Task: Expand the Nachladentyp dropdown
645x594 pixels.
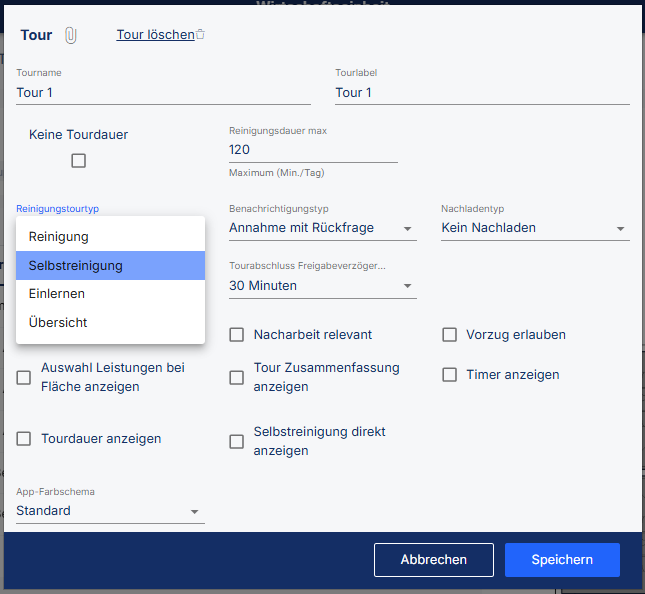Action: tap(535, 228)
